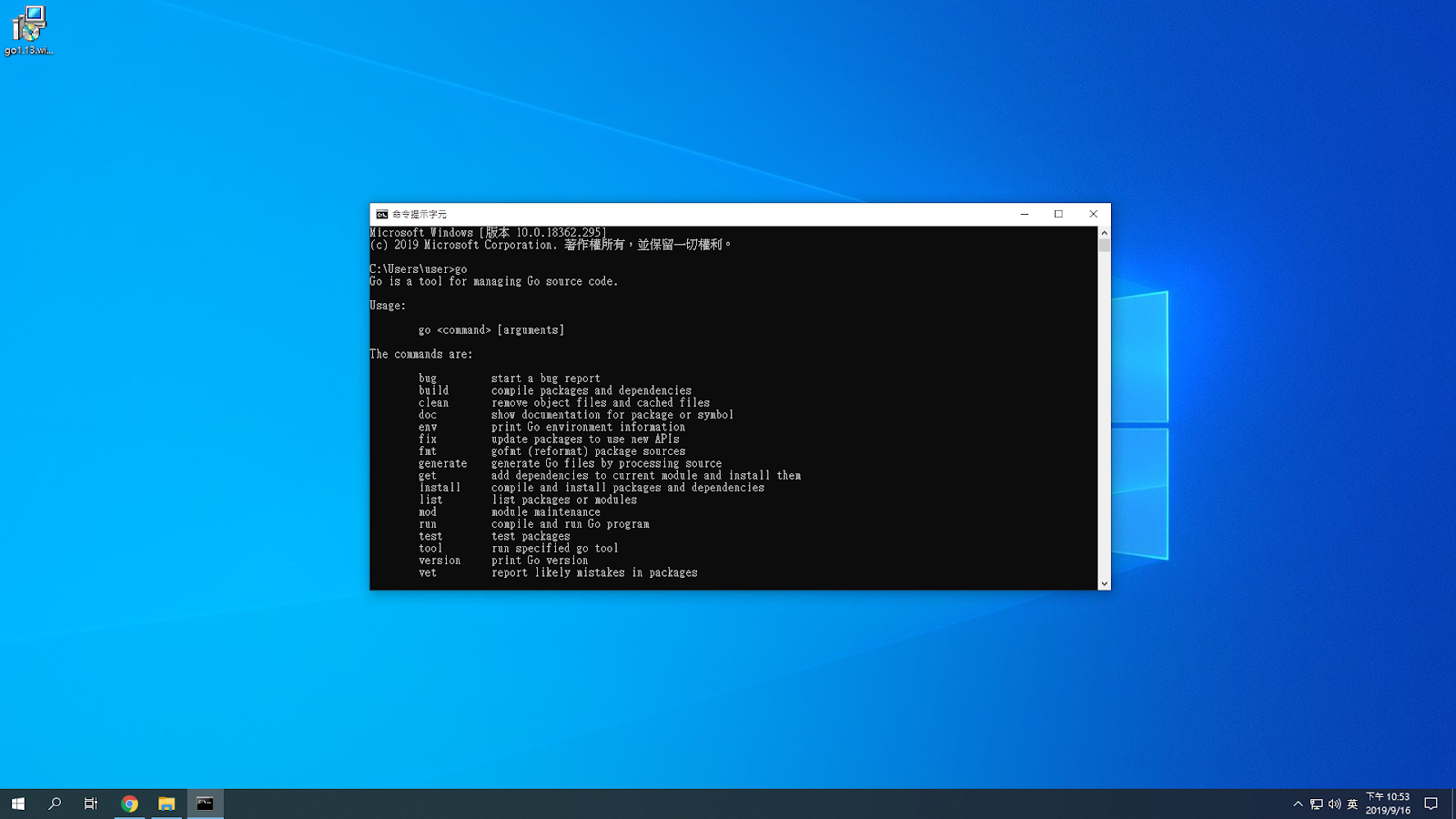Click the 'test' command name
Image resolution: width=1456 pixels, height=819 pixels.
[430, 536]
